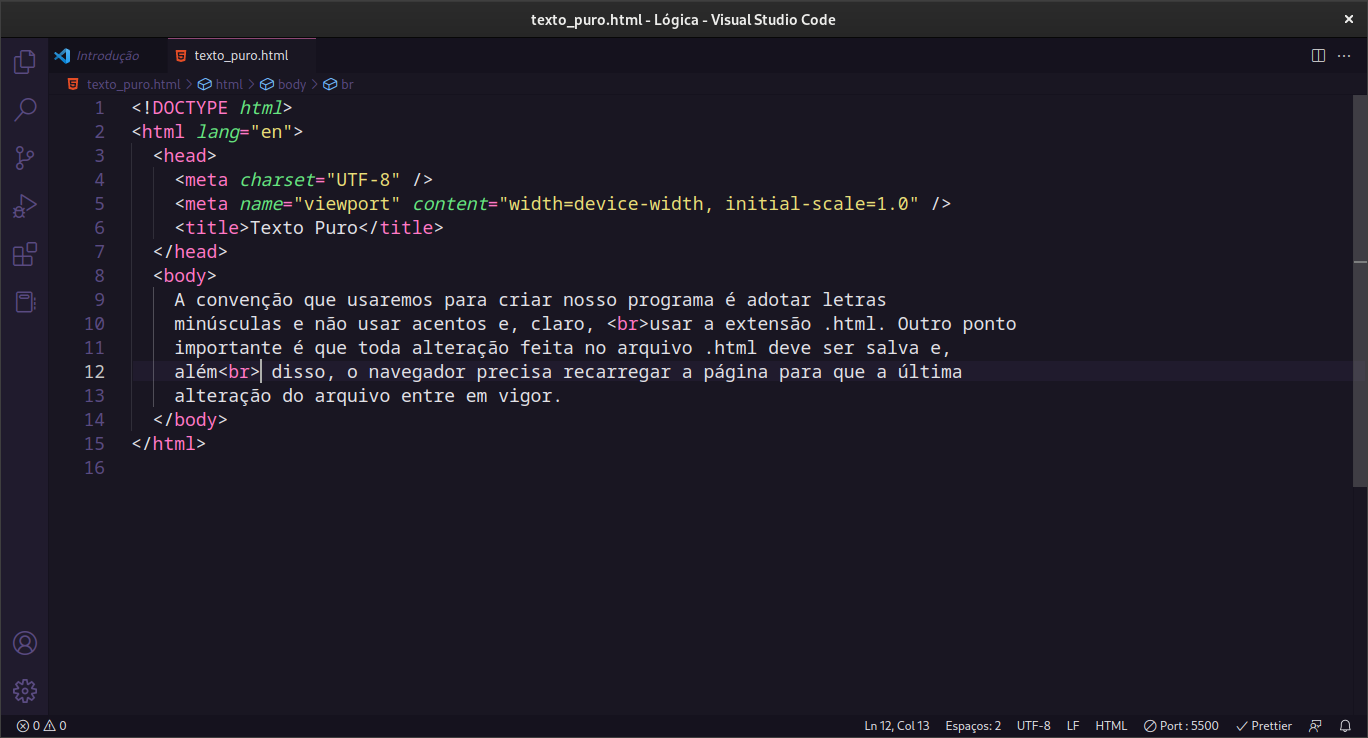
Task: Click the editor vertical scrollbar
Action: tap(1361, 291)
